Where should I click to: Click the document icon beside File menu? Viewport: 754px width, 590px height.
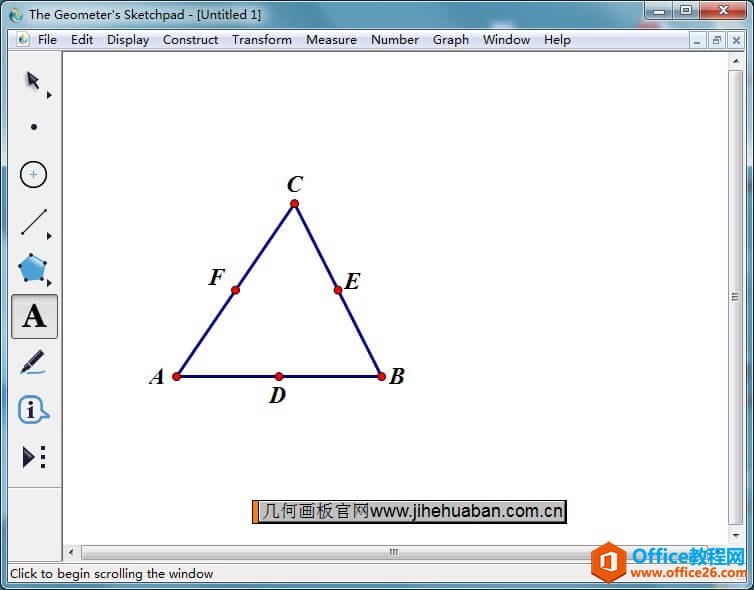23,39
